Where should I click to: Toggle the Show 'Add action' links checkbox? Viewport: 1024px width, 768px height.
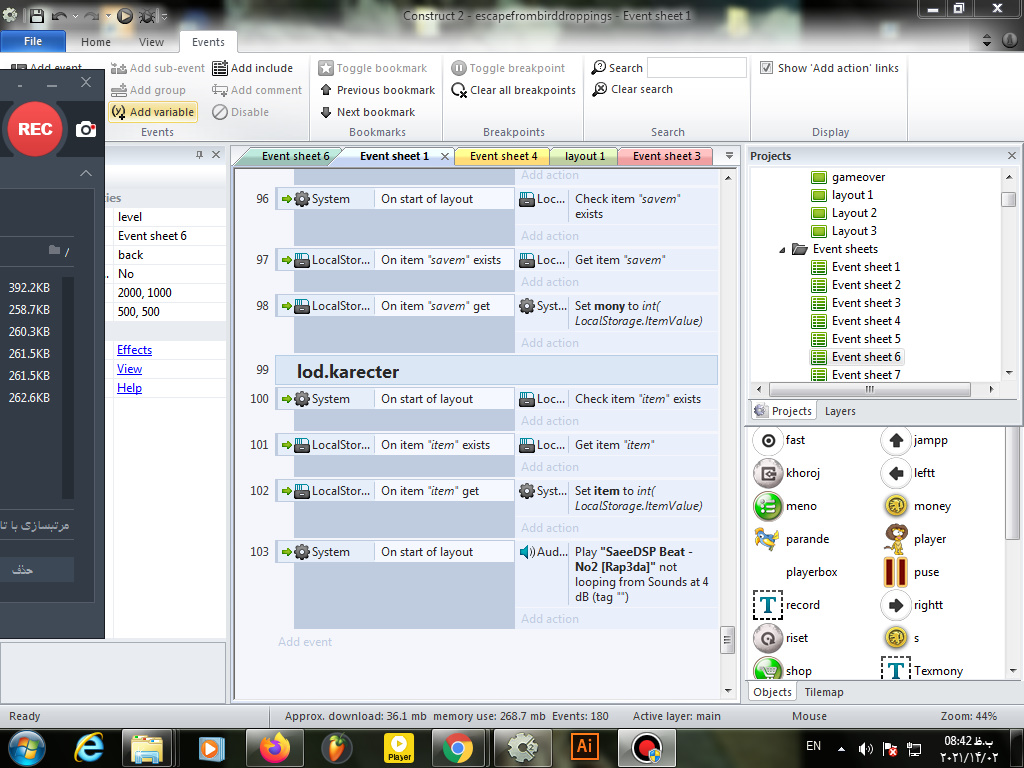point(767,68)
